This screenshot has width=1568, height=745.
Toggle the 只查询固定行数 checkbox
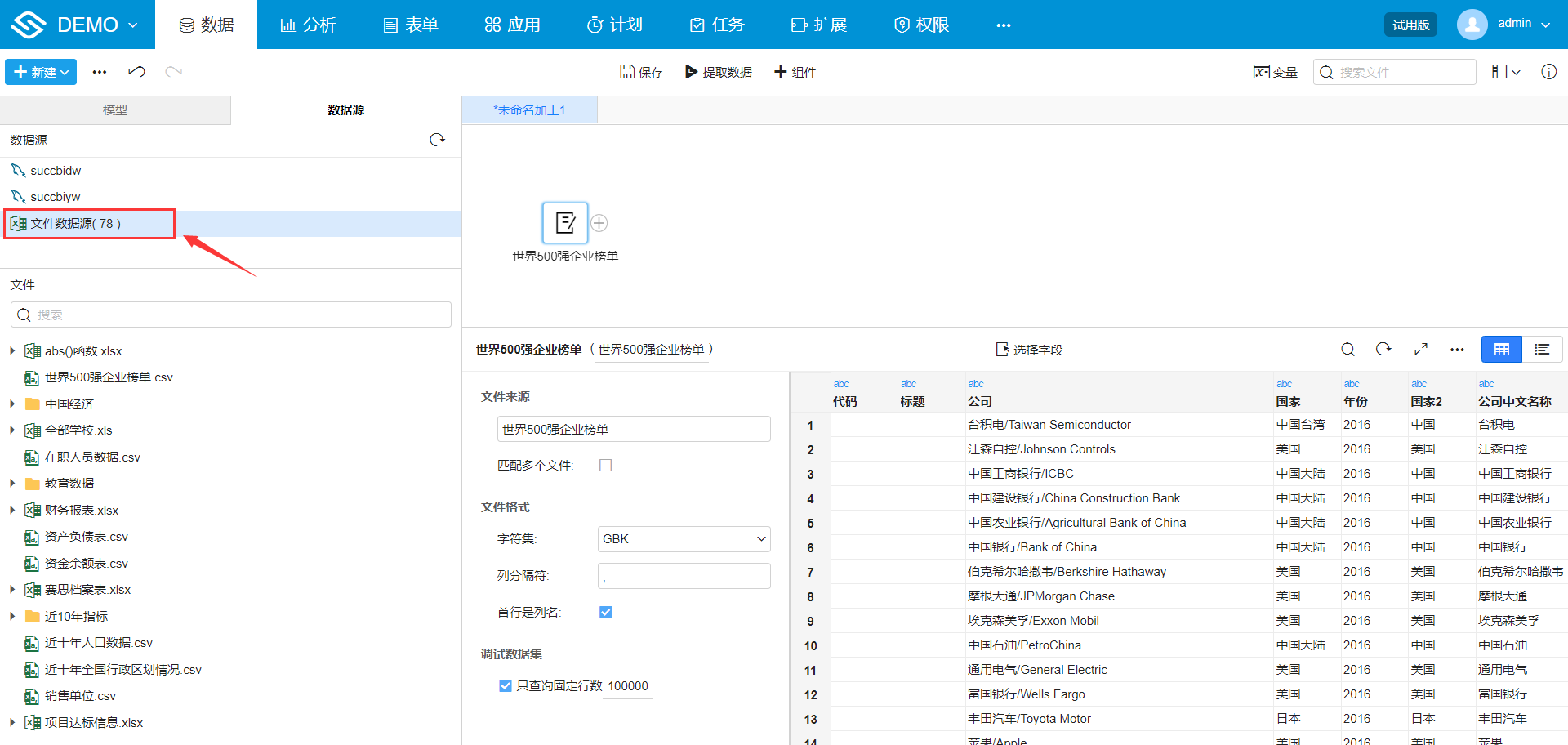point(506,686)
